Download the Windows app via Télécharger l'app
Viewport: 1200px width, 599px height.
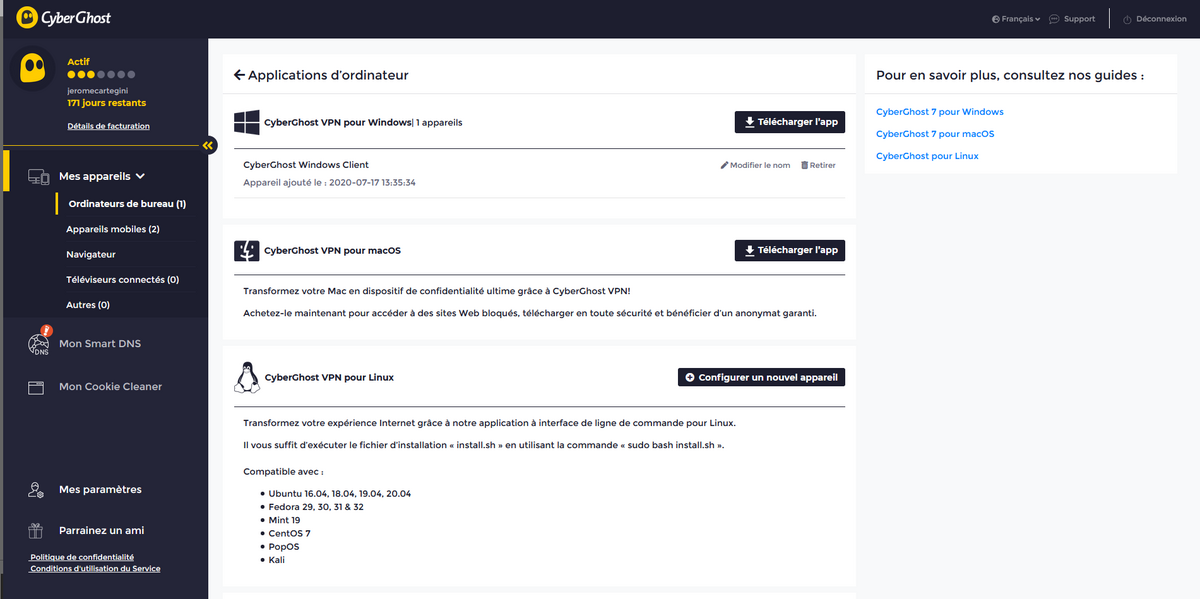point(790,122)
